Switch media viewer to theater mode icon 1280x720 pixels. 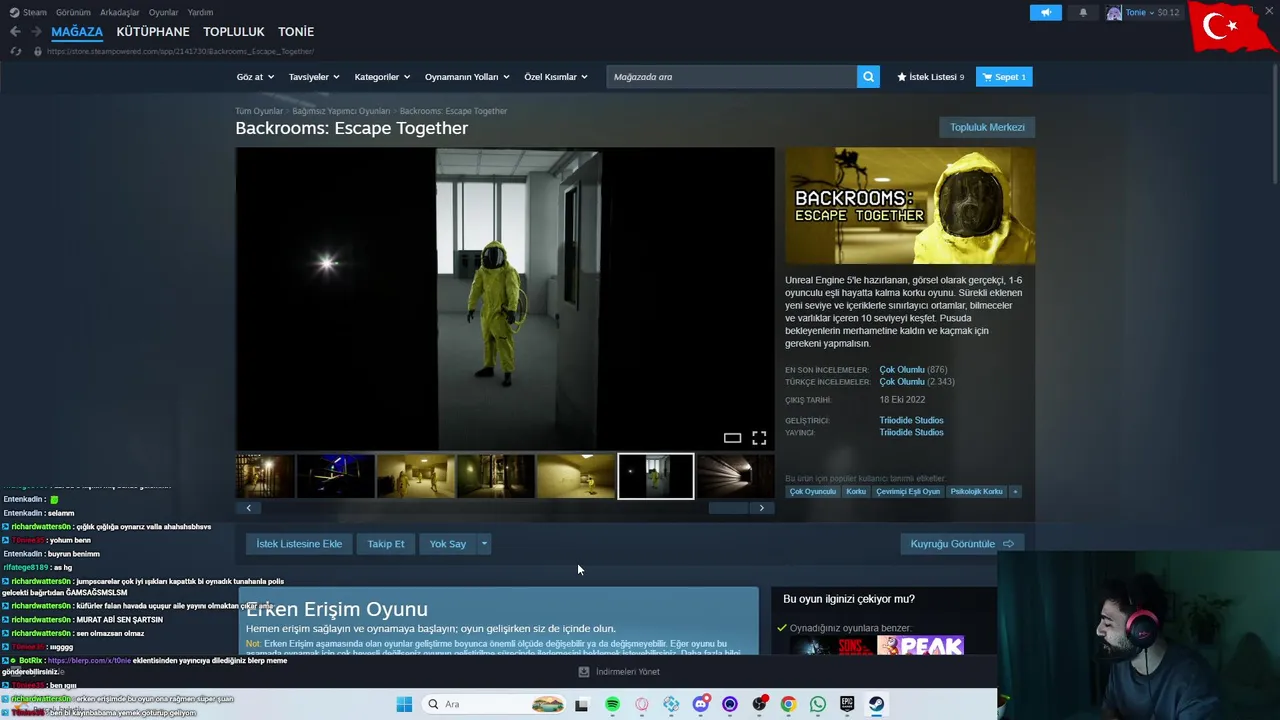732,438
